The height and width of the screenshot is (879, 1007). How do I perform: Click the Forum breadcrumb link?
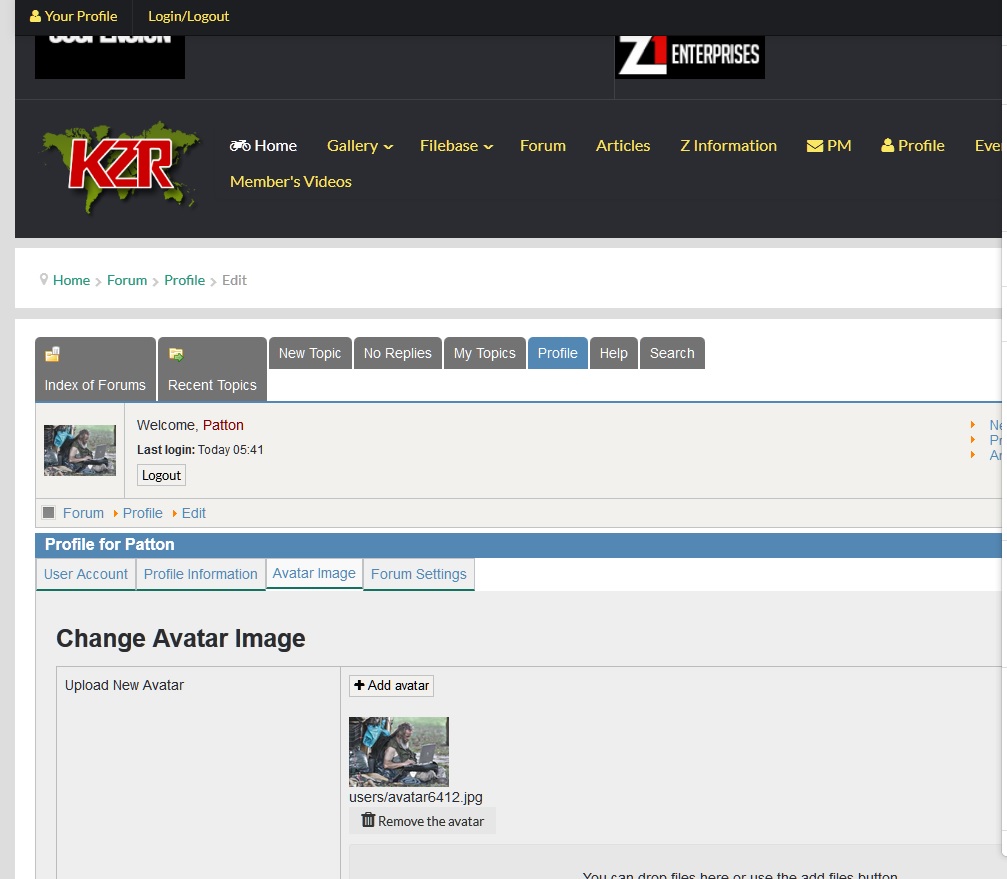point(127,280)
